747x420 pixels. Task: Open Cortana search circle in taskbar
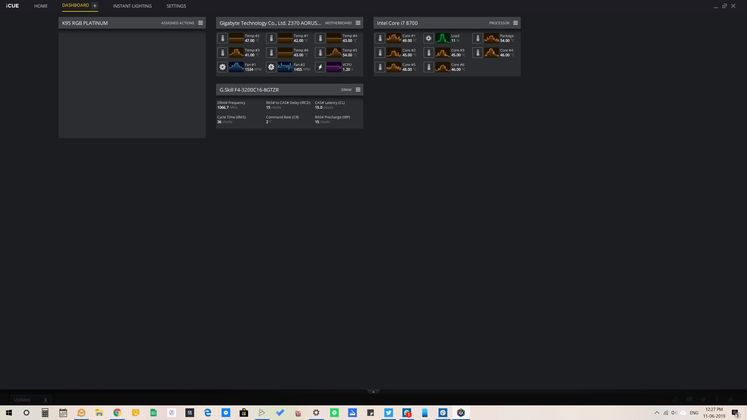pos(26,413)
